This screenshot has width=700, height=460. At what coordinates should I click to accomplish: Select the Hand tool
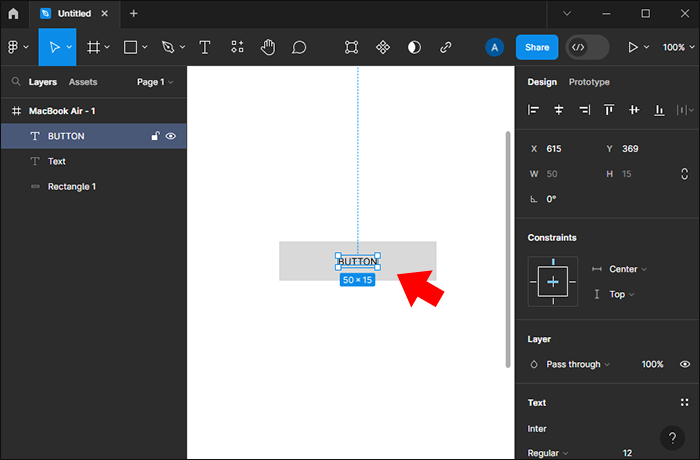click(268, 47)
